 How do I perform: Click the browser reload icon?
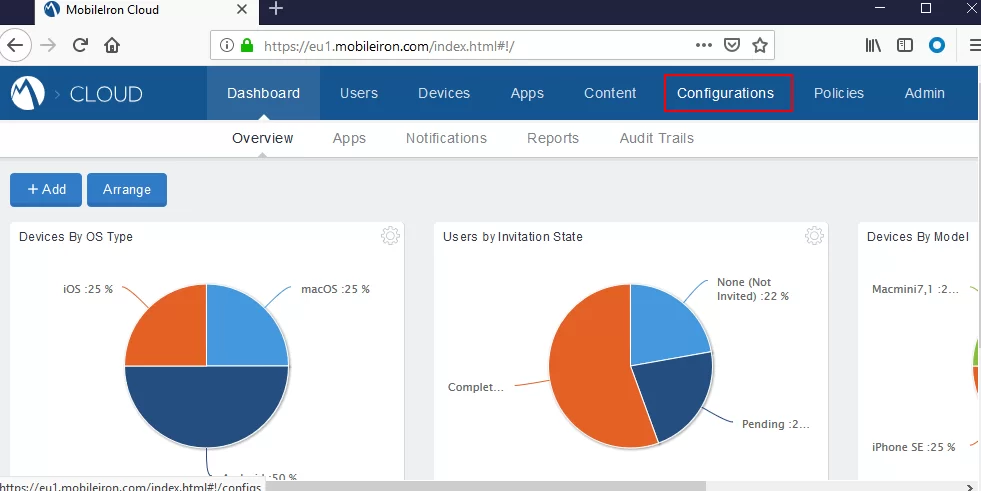click(81, 45)
